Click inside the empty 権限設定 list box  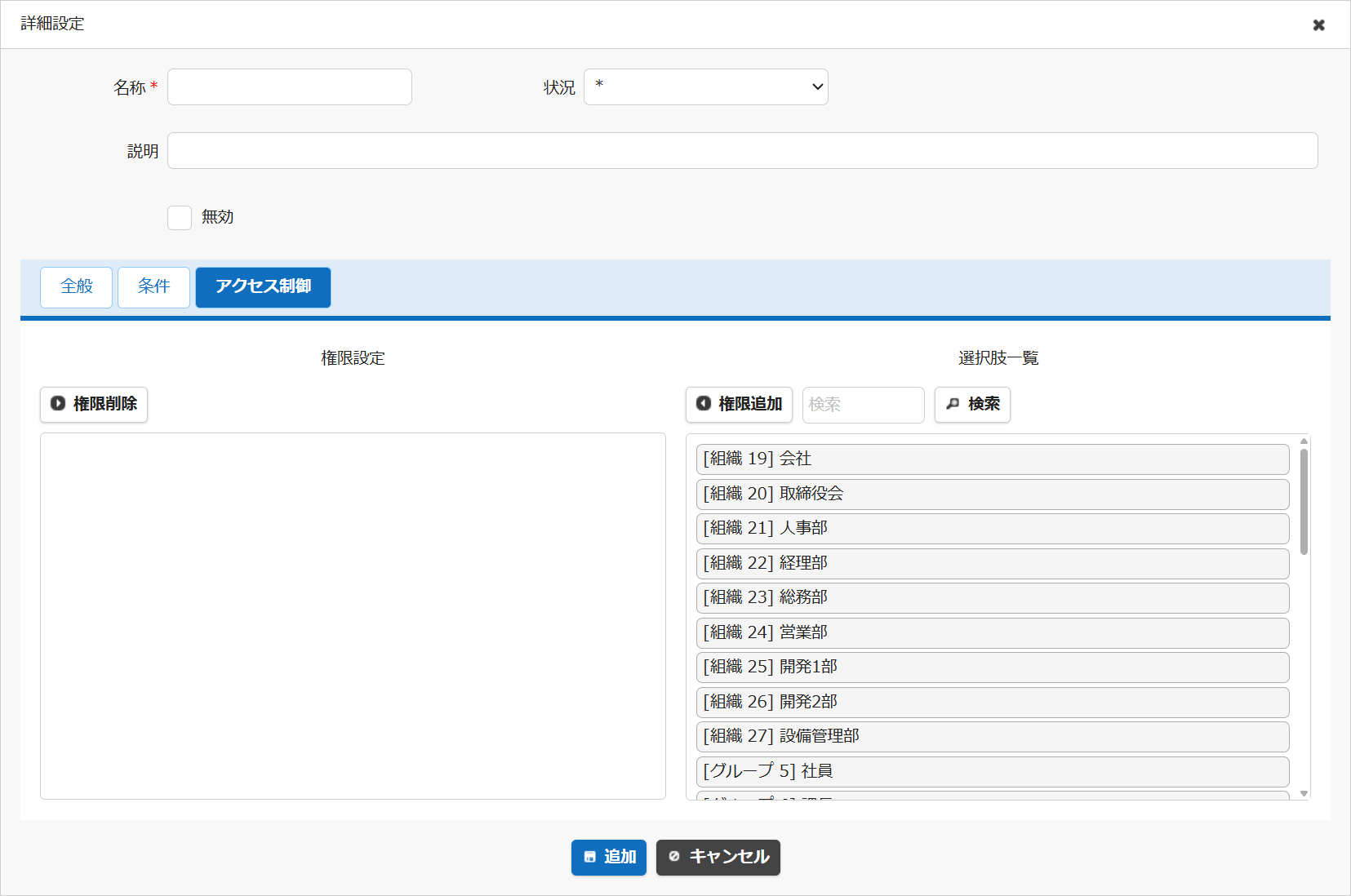[x=353, y=616]
